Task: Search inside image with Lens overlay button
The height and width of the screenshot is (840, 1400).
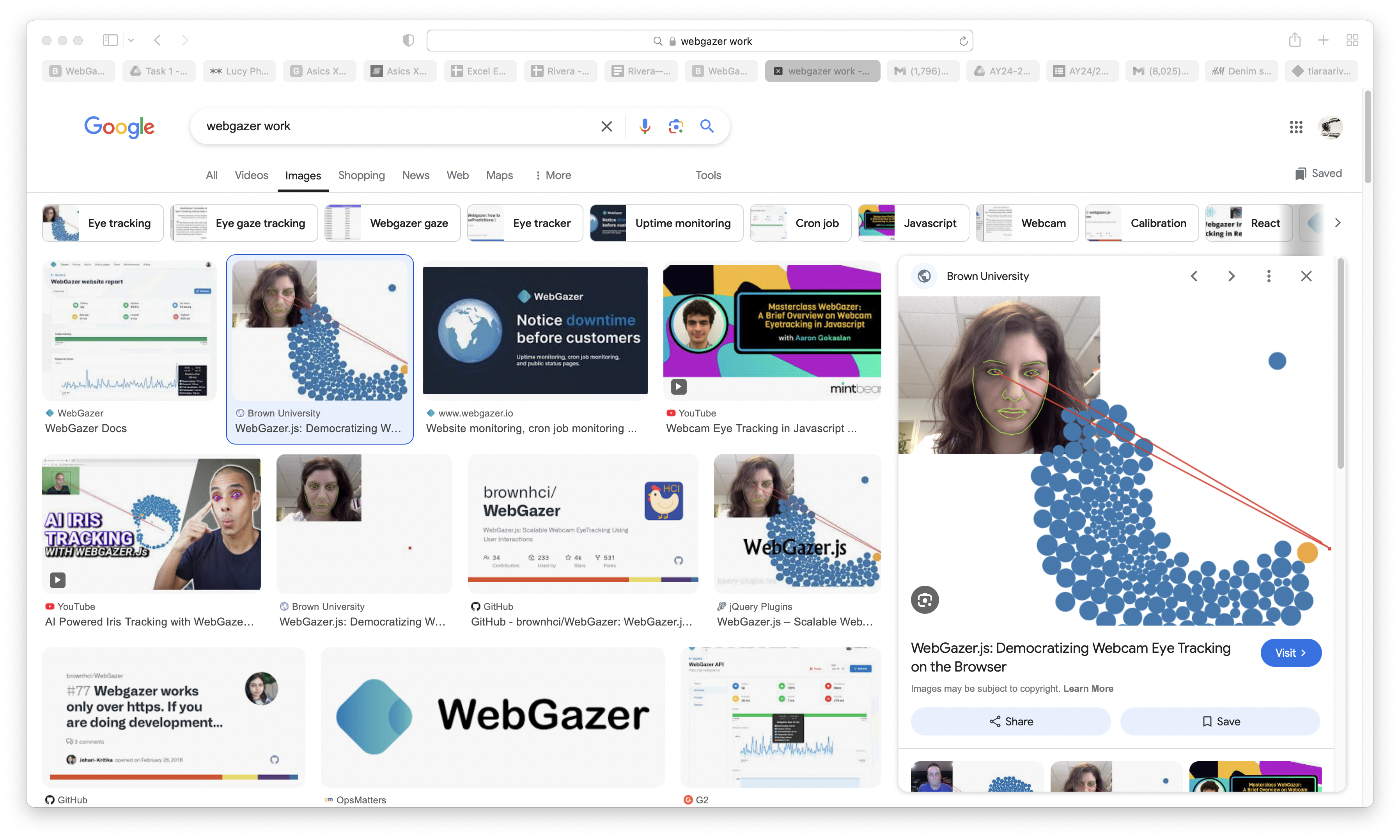Action: tap(925, 600)
